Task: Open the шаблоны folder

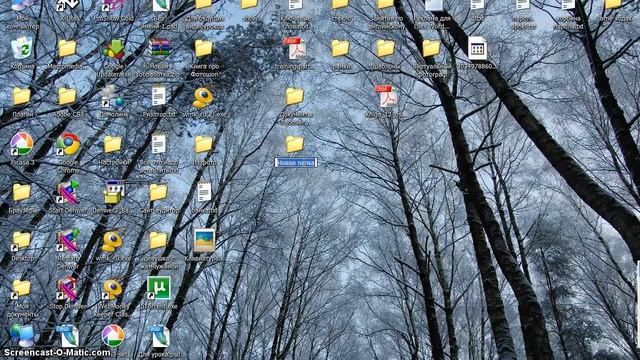Action: pos(385,48)
